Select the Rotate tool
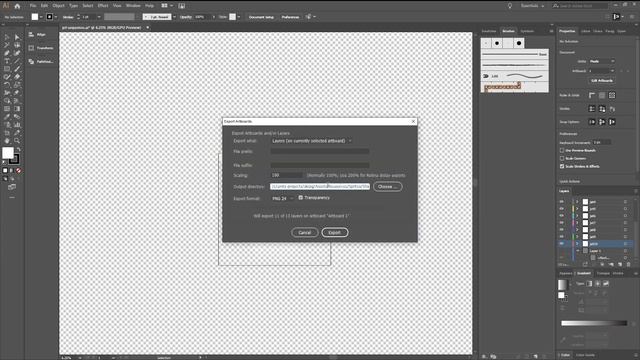Screen dimensions: 640x360 pos(7,85)
